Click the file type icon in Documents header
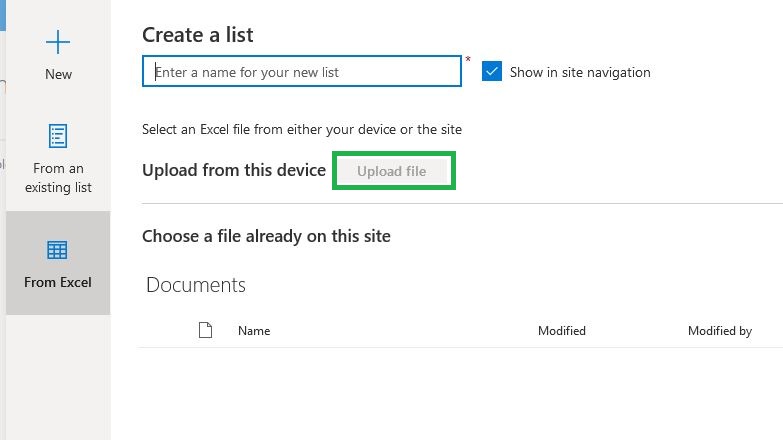This screenshot has width=783, height=440. [205, 330]
